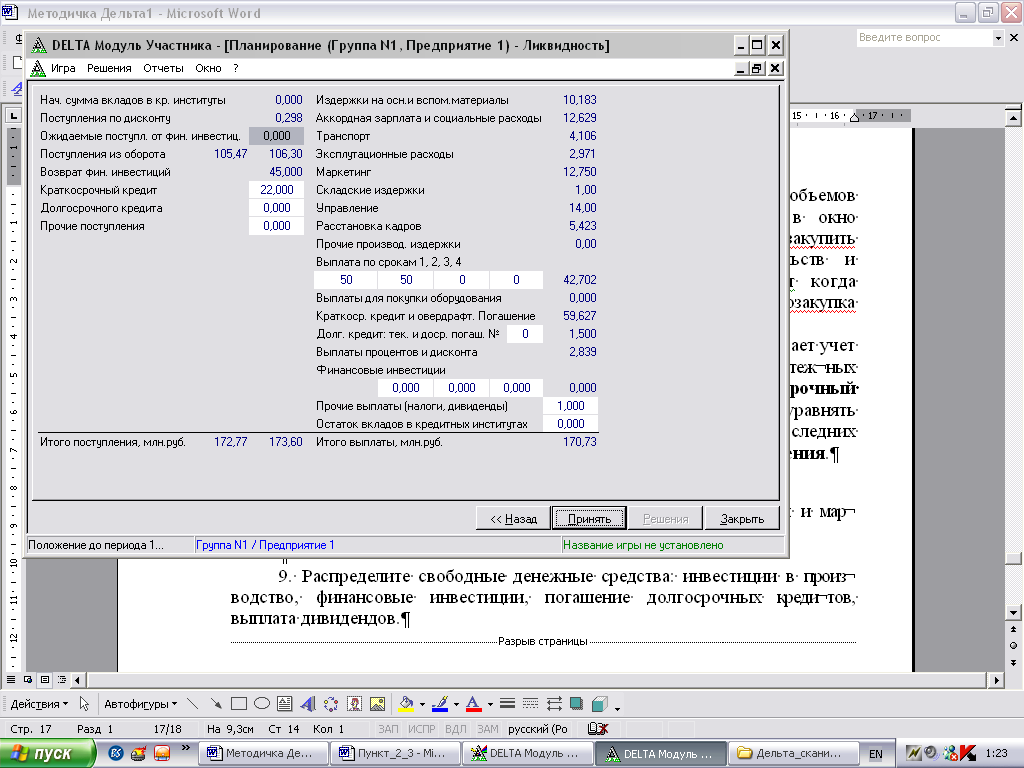Open the Игра menu
Screen dimensions: 1024x768
63,68
